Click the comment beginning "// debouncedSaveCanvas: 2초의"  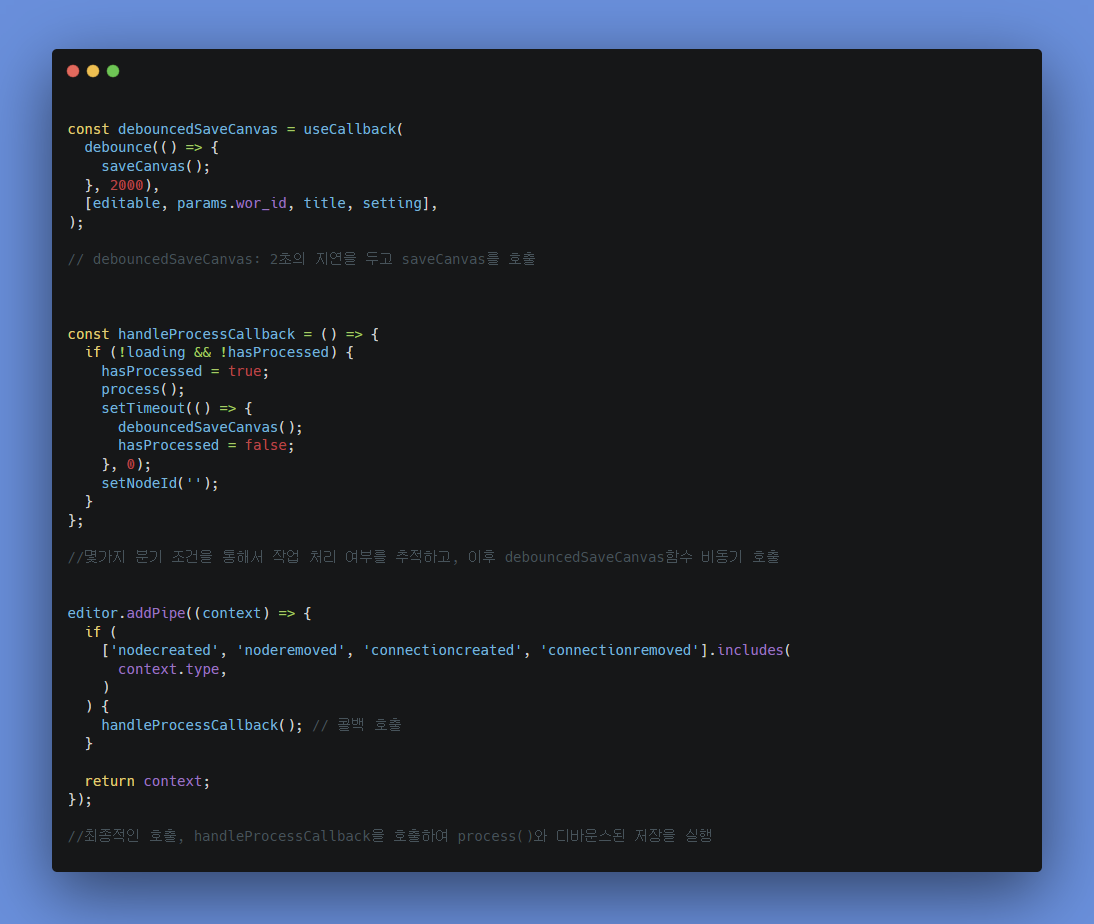[301, 259]
